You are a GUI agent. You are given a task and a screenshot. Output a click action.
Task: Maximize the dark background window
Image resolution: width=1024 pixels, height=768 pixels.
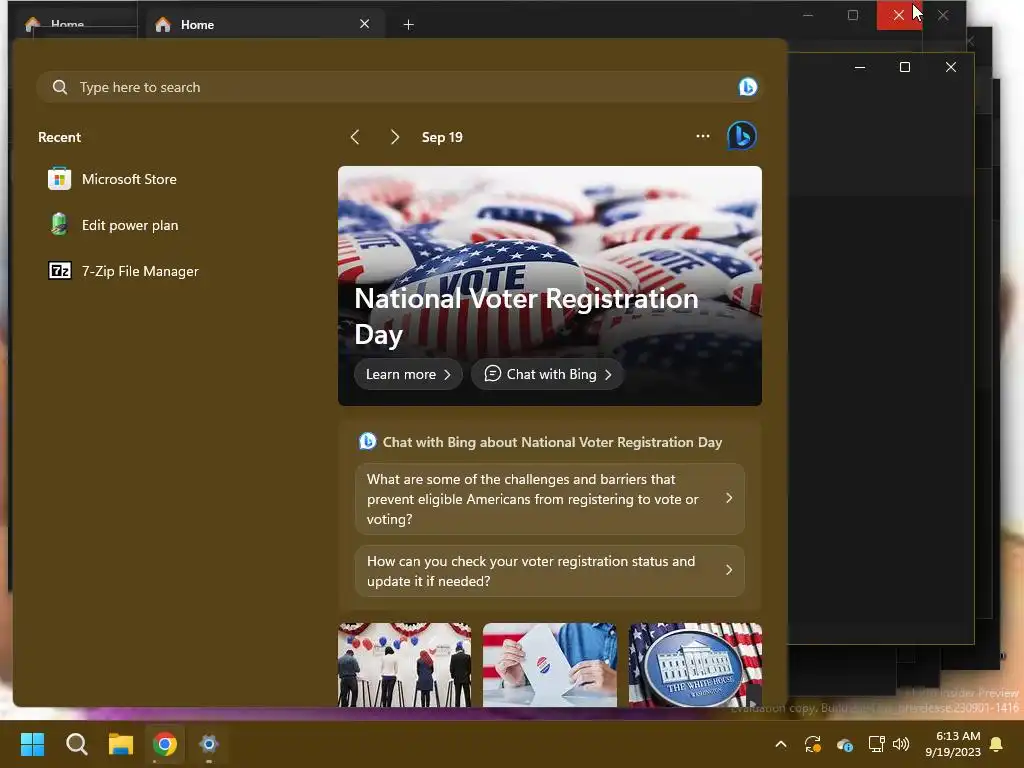[x=904, y=67]
